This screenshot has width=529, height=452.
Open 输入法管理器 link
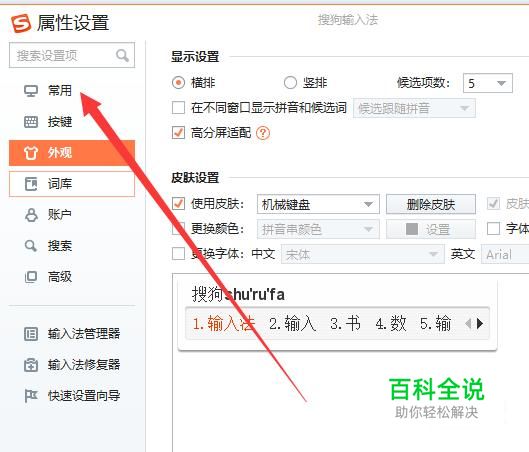(x=84, y=334)
